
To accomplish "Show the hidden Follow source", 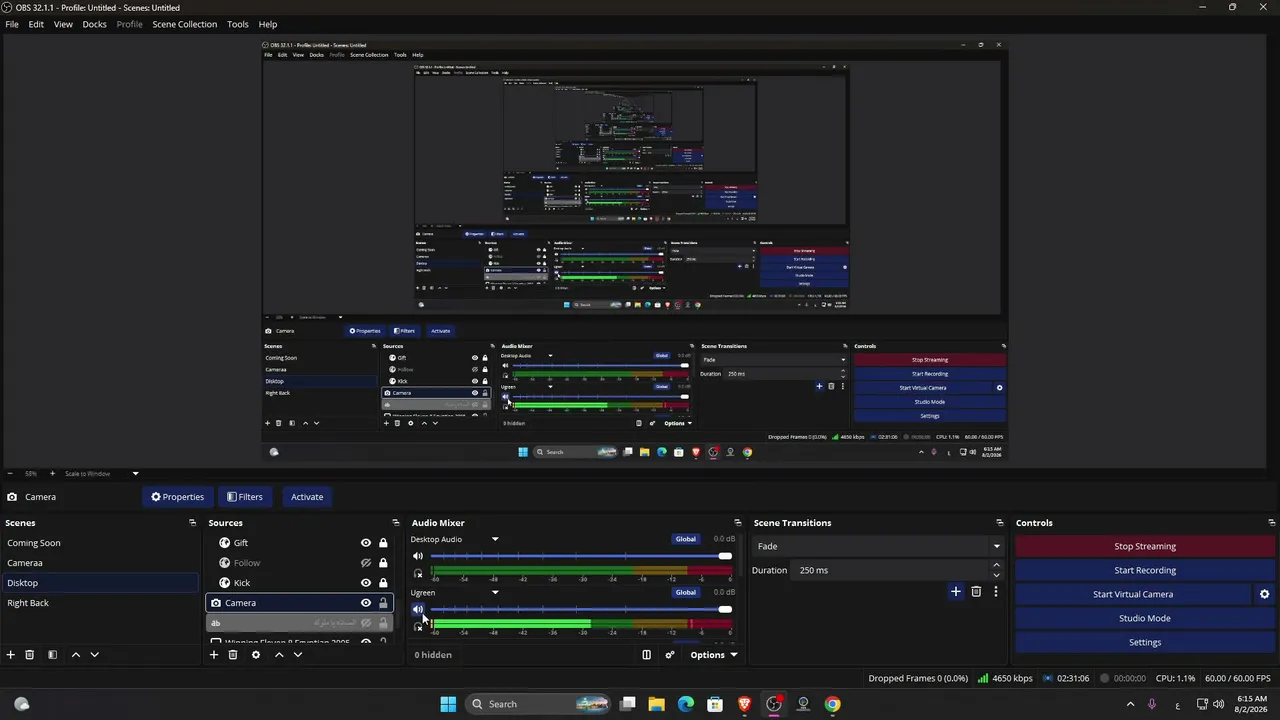I will click(x=366, y=563).
